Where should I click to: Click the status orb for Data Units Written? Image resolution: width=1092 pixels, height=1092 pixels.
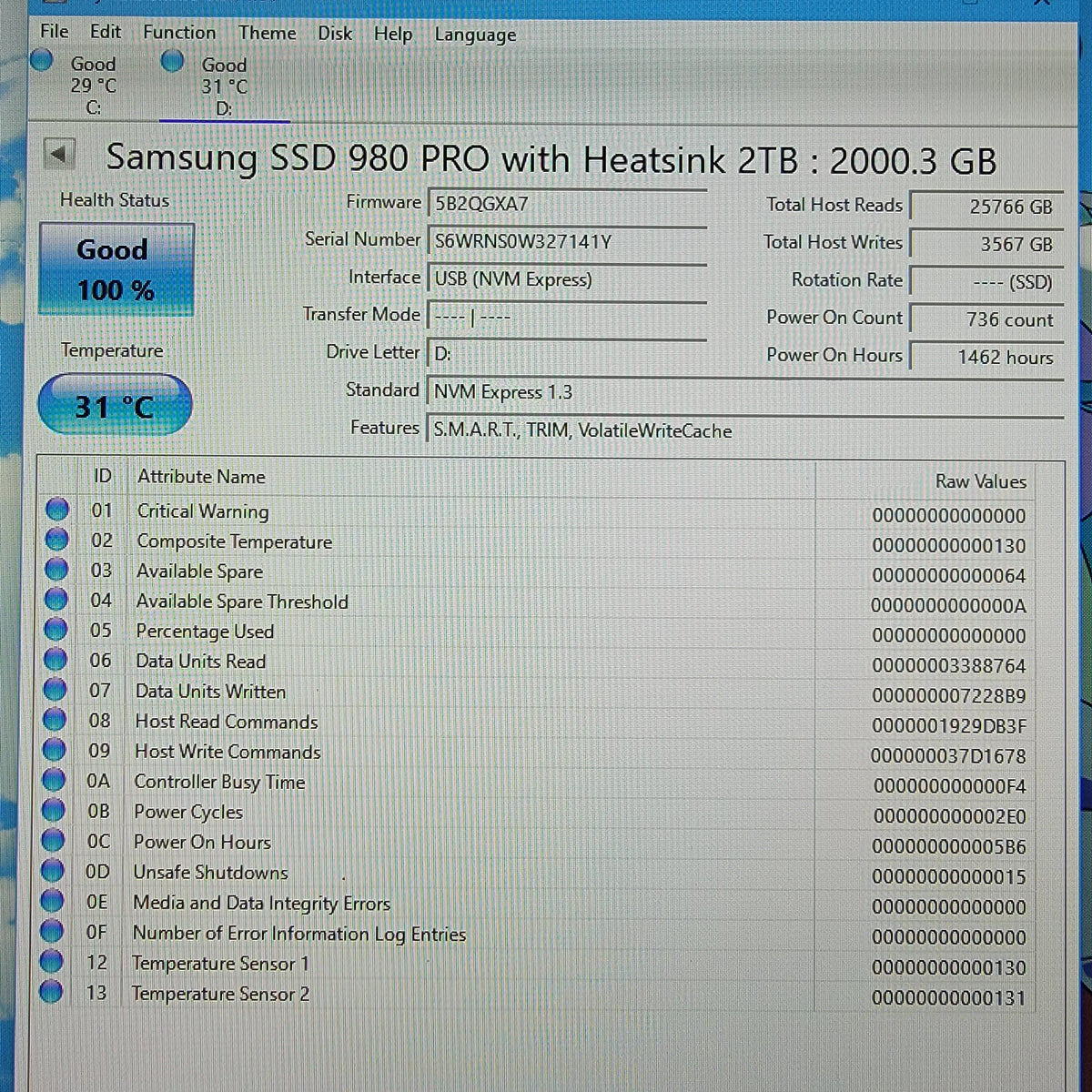[x=55, y=690]
